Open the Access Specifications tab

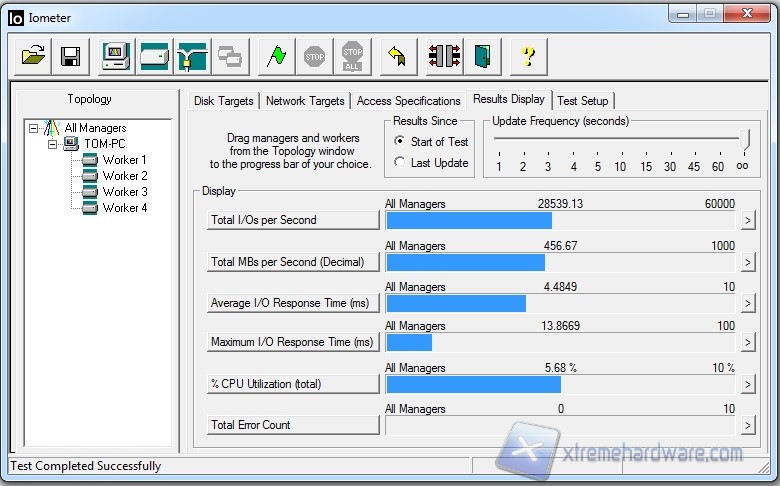coord(408,101)
